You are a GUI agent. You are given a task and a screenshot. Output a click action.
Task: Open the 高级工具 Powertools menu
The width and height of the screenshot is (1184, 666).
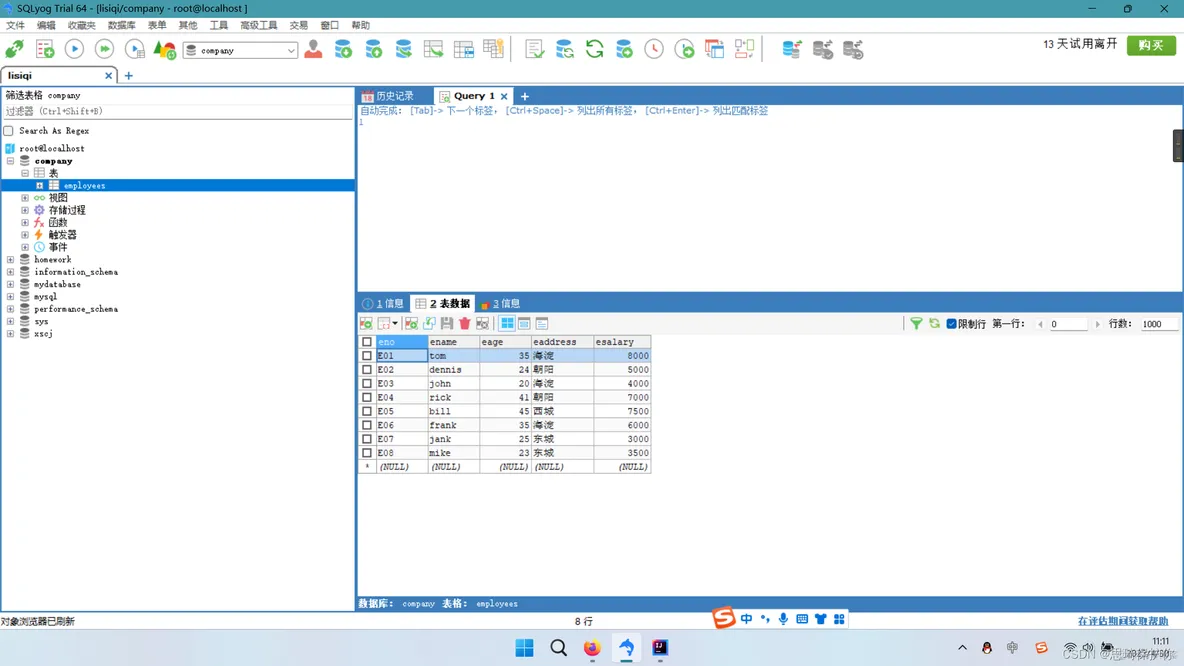pos(258,26)
